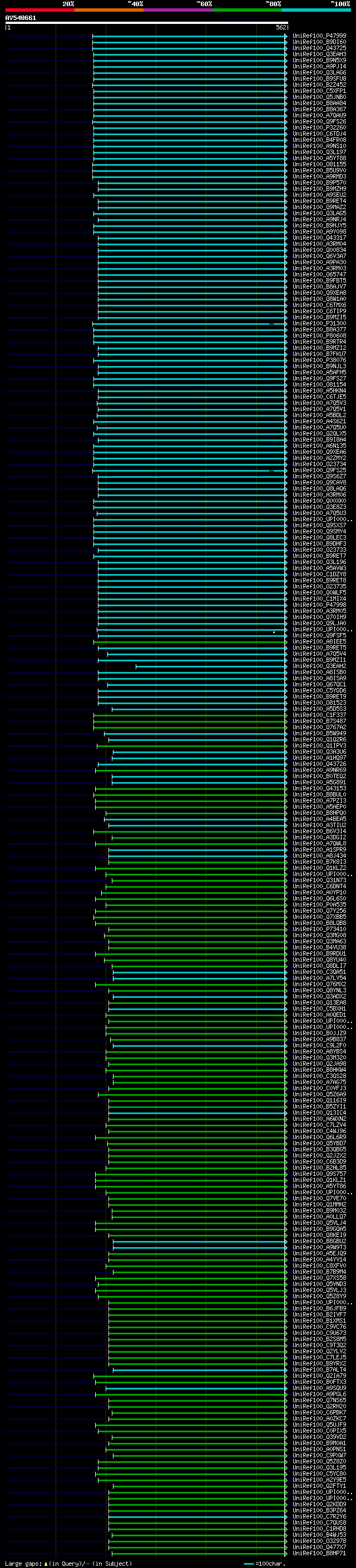Select UniRef100_A9NS10 label
The width and height of the screenshot is (356, 1568).
pyautogui.click(x=319, y=146)
